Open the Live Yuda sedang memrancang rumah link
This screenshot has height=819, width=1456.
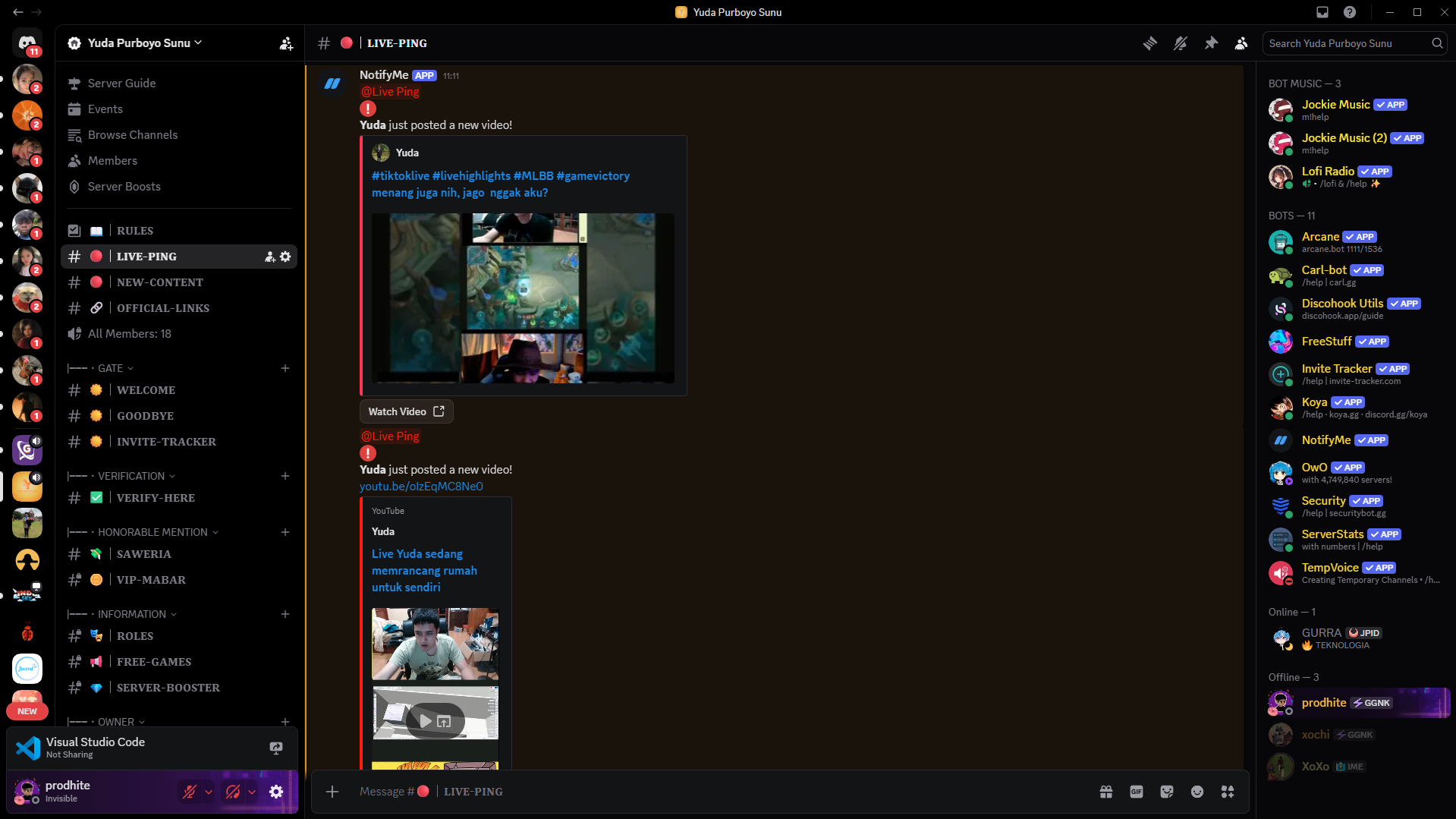425,571
